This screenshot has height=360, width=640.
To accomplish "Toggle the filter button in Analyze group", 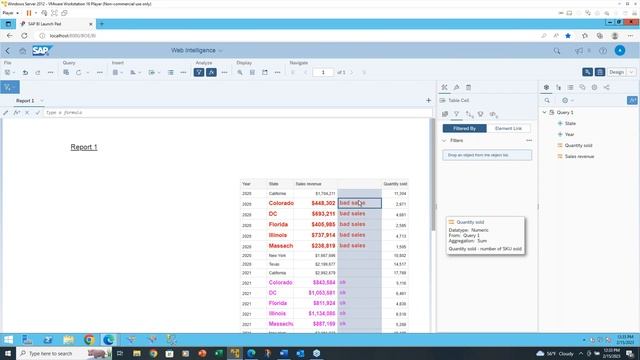I will (x=199, y=73).
